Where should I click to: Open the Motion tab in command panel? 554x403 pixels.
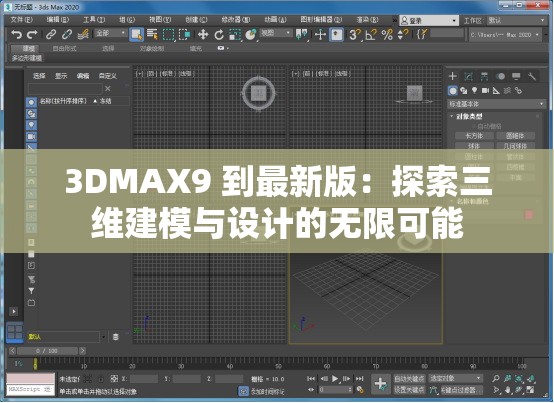click(x=500, y=76)
